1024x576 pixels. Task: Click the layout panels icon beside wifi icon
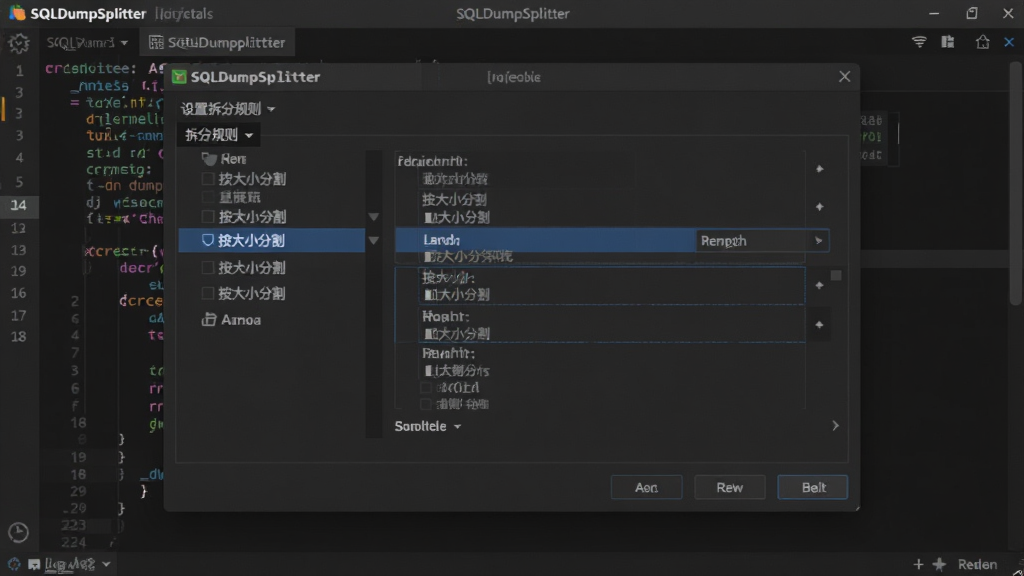948,42
